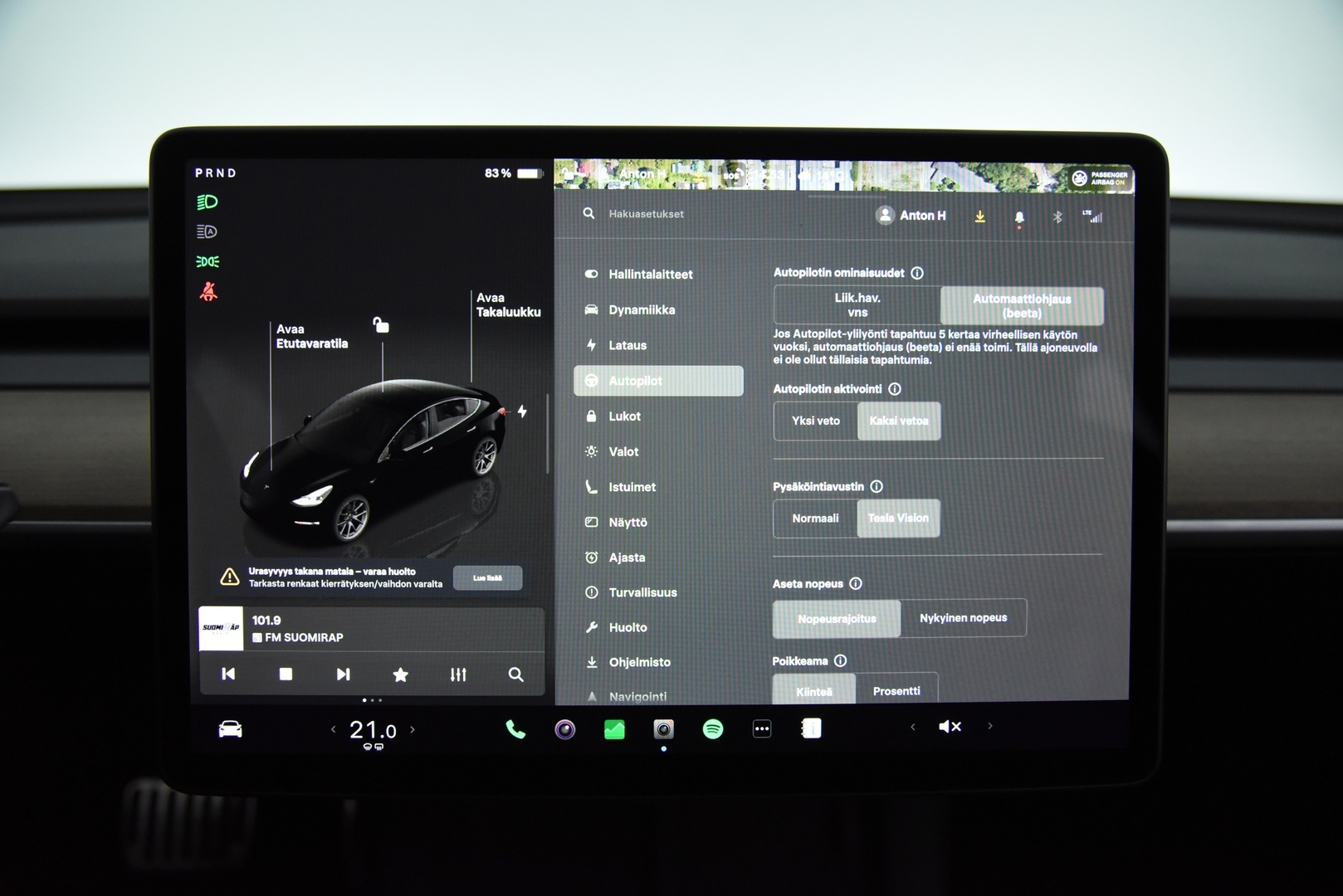The image size is (1343, 896).
Task: Adjust cabin temperature using the 21.0 control
Action: tap(371, 728)
